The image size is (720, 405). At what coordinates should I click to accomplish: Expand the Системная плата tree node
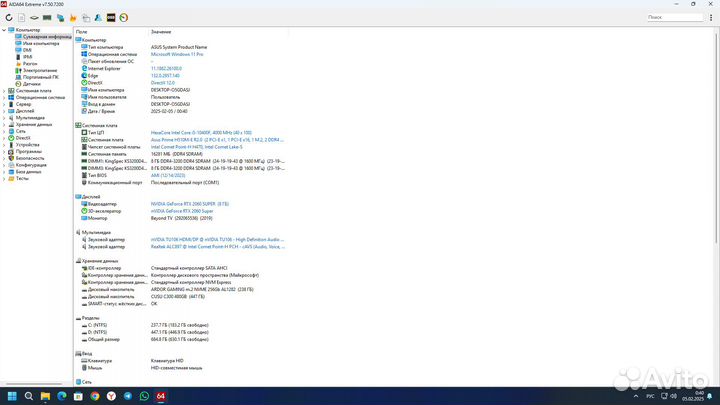point(5,90)
